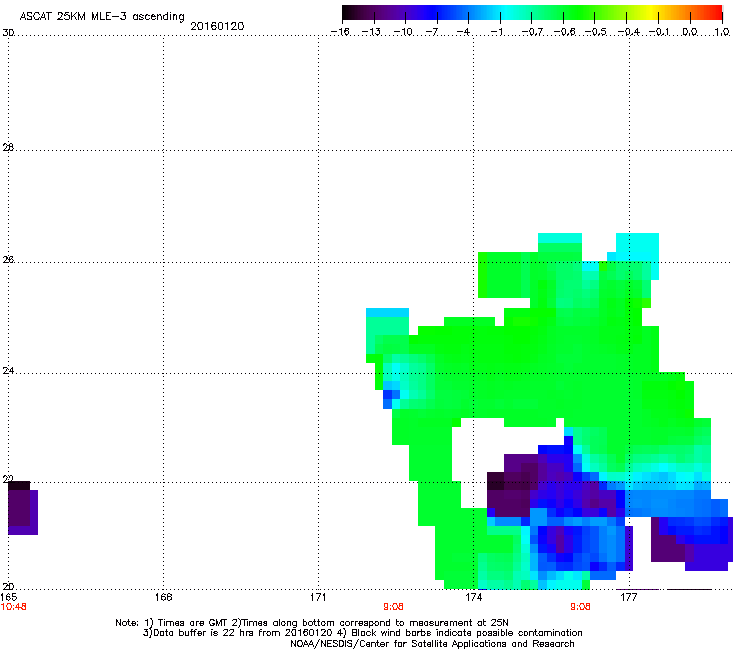Select the date label 20160120 under the title
Image resolution: width=740 pixels, height=650 pixels.
[x=217, y=26]
